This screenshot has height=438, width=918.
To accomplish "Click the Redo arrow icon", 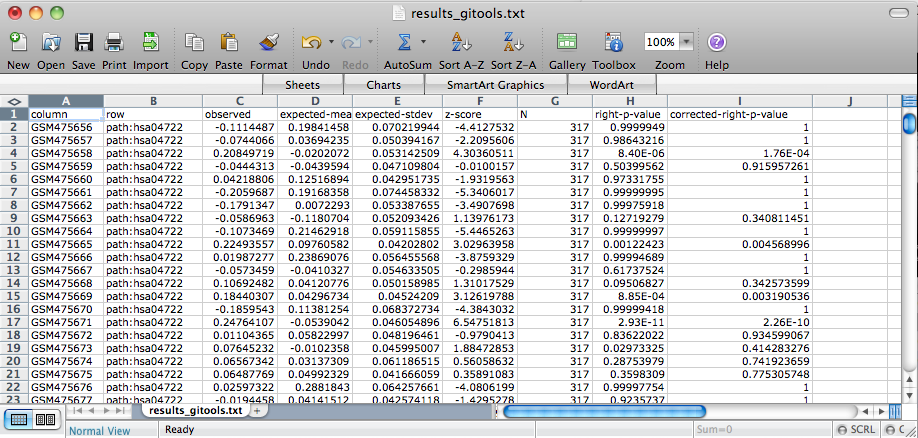I will pyautogui.click(x=351, y=42).
